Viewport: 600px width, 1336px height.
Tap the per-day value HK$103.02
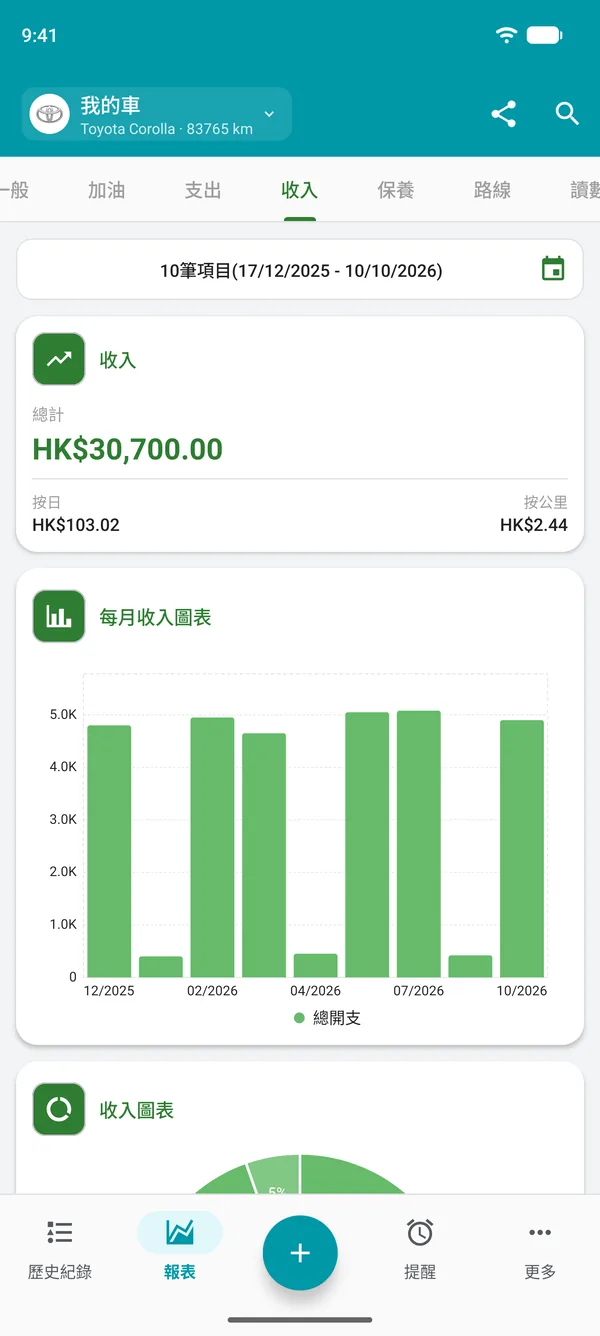pyautogui.click(x=76, y=524)
